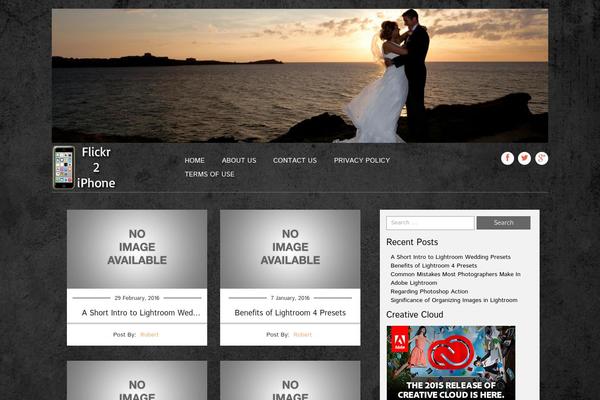Image resolution: width=600 pixels, height=400 pixels.
Task: Open recent post Regarding Photoshop Action
Action: 429,291
